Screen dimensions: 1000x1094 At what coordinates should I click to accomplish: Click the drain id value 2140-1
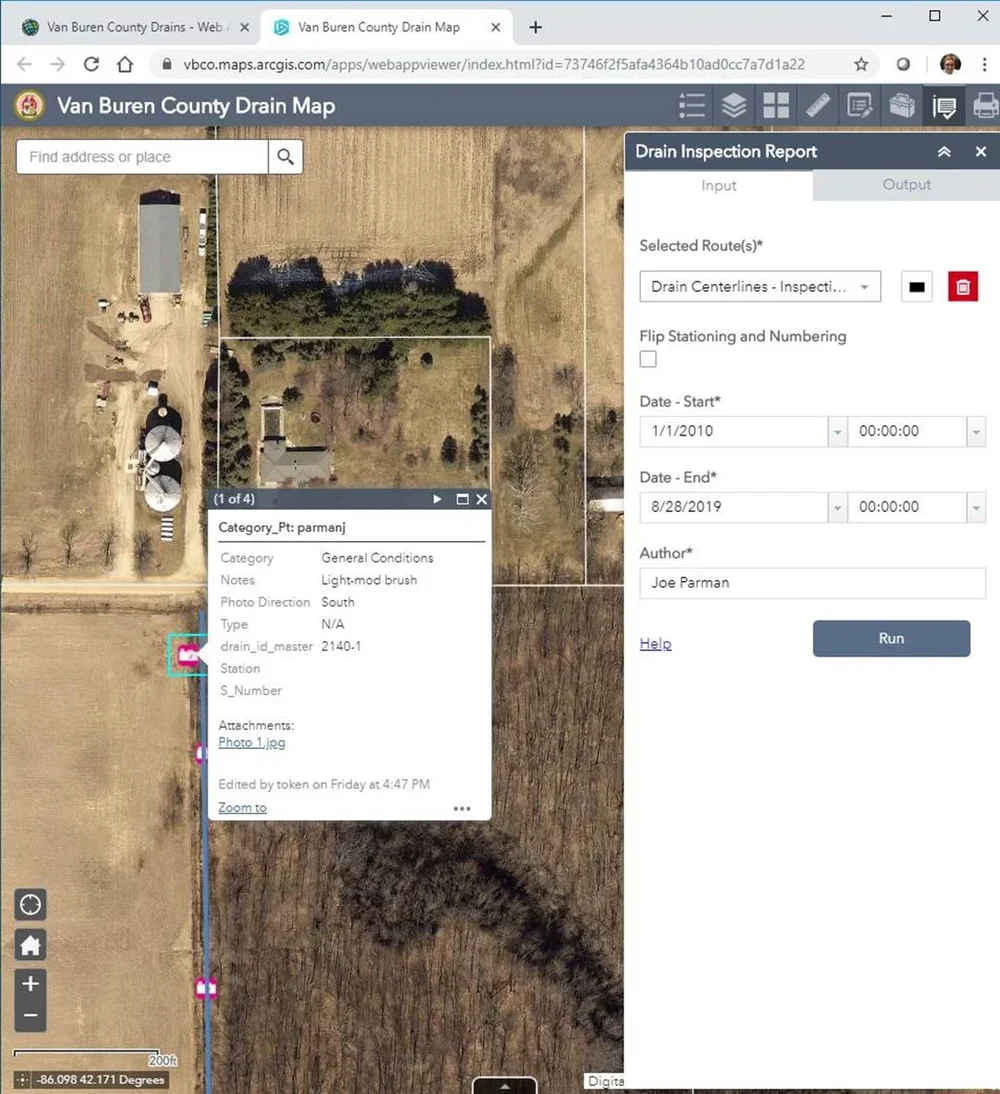(x=341, y=647)
